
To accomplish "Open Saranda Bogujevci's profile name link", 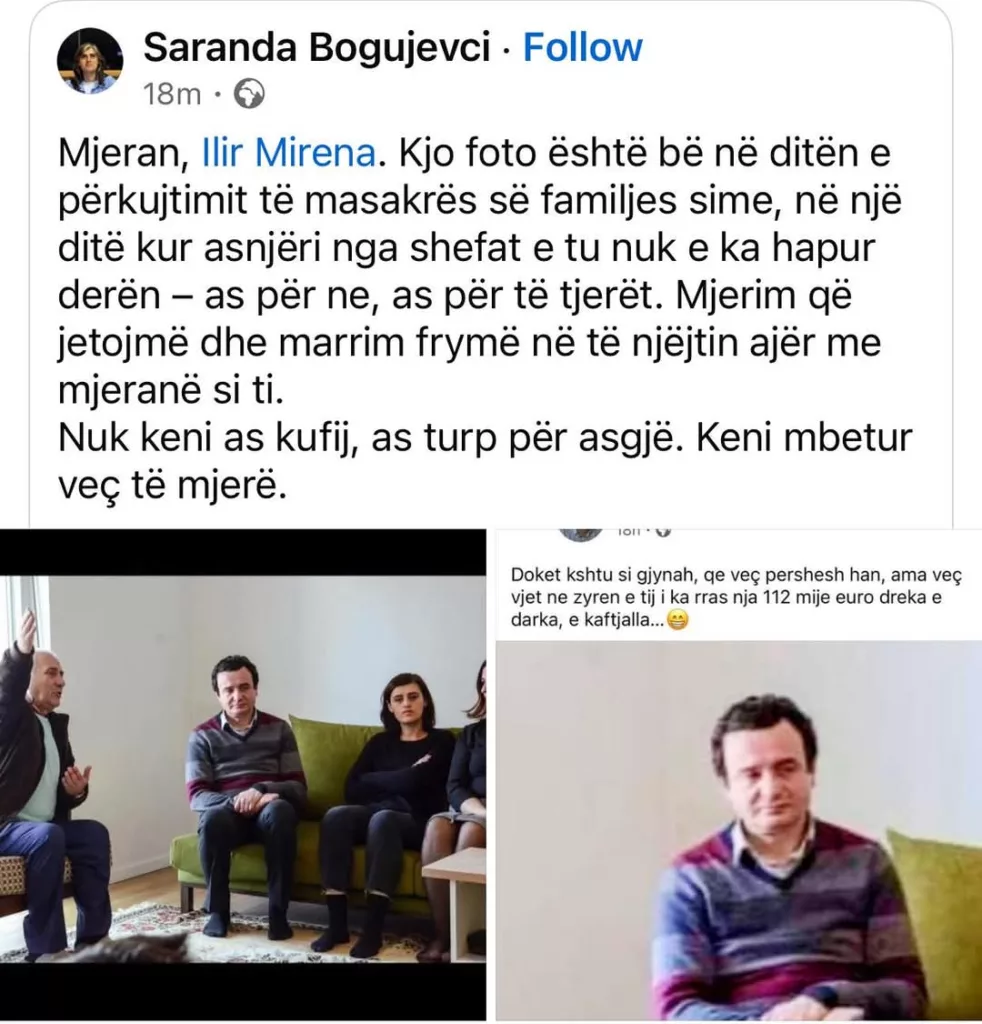I will click(x=317, y=48).
